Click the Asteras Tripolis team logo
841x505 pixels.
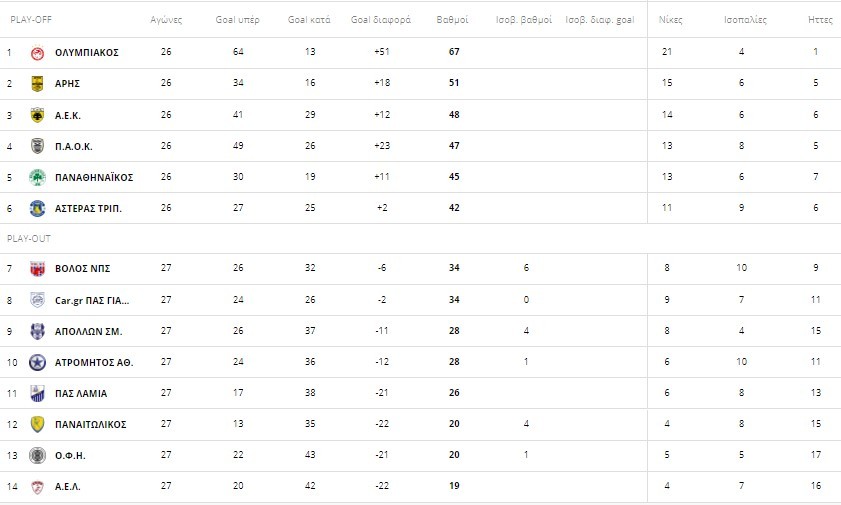37,209
